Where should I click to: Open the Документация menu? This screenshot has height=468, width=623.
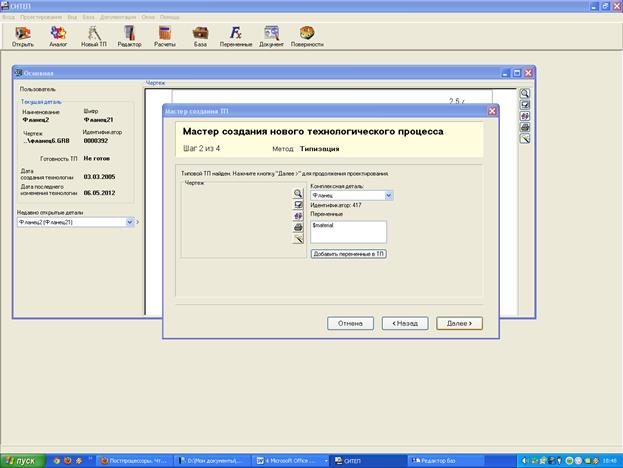(118, 17)
